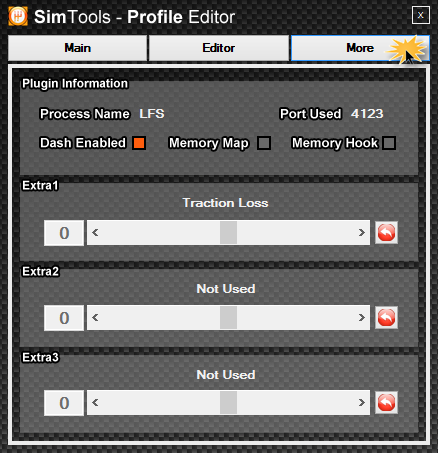Click the SimTools gearshift logo icon

click(18, 16)
